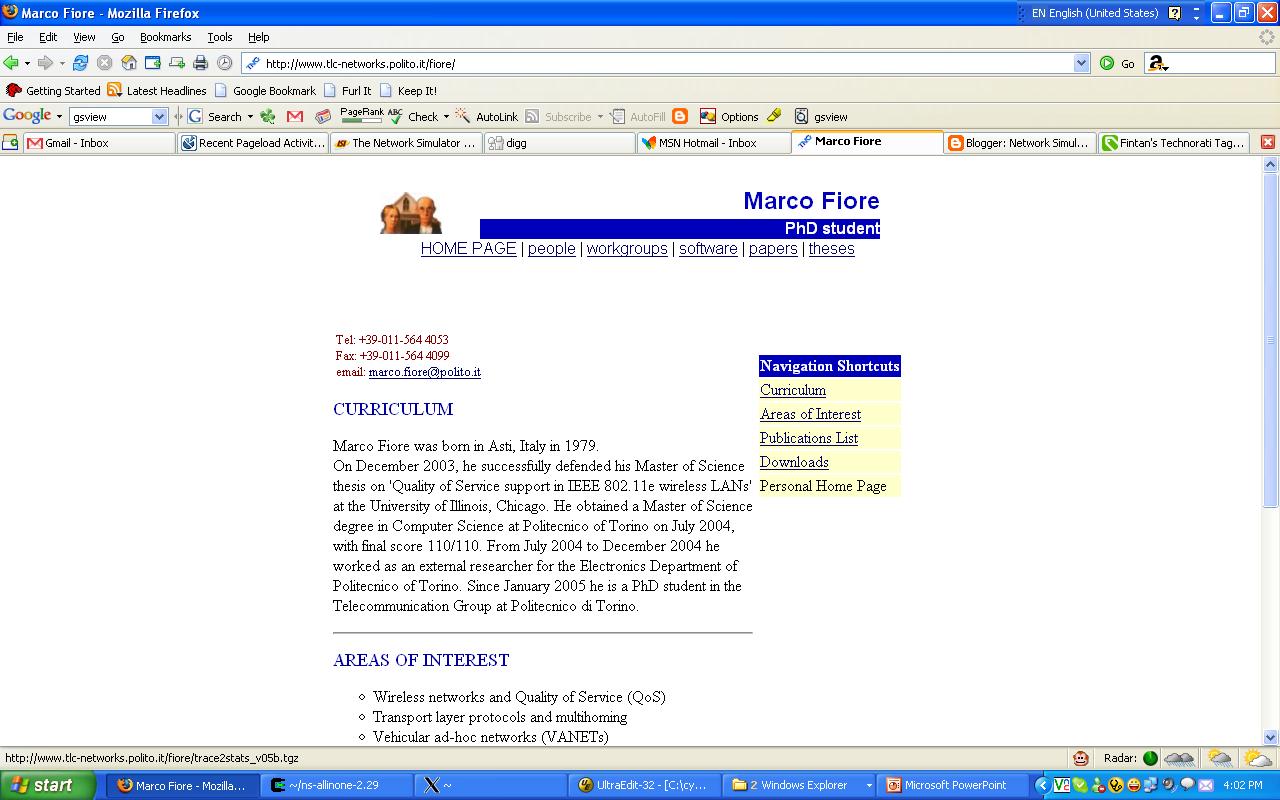Switch to the MSN Hotmail - Inbox tab
The height and width of the screenshot is (800, 1280).
pos(706,143)
